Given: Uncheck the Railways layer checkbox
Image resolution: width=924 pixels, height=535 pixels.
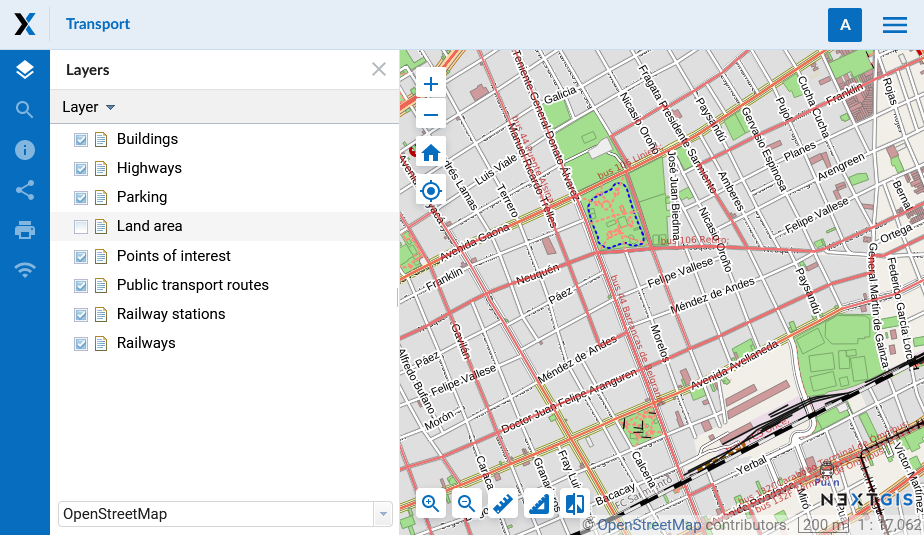Looking at the screenshot, I should (81, 343).
